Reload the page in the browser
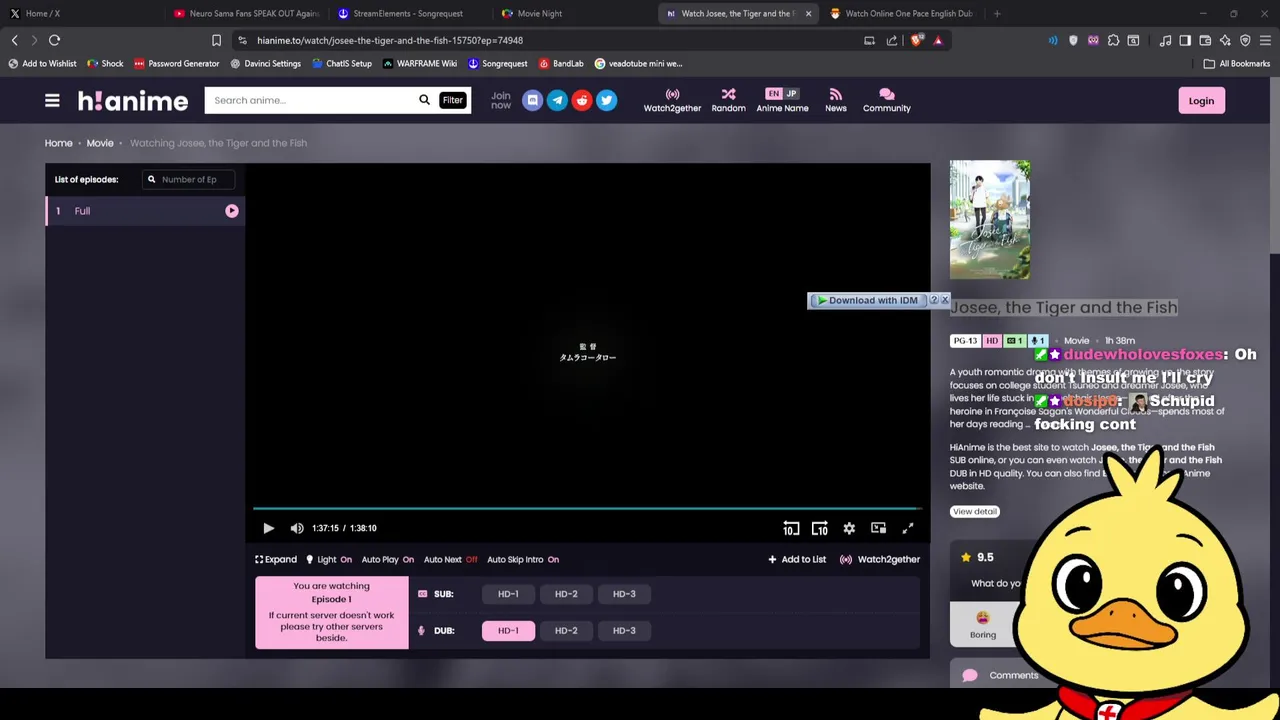 coord(54,40)
